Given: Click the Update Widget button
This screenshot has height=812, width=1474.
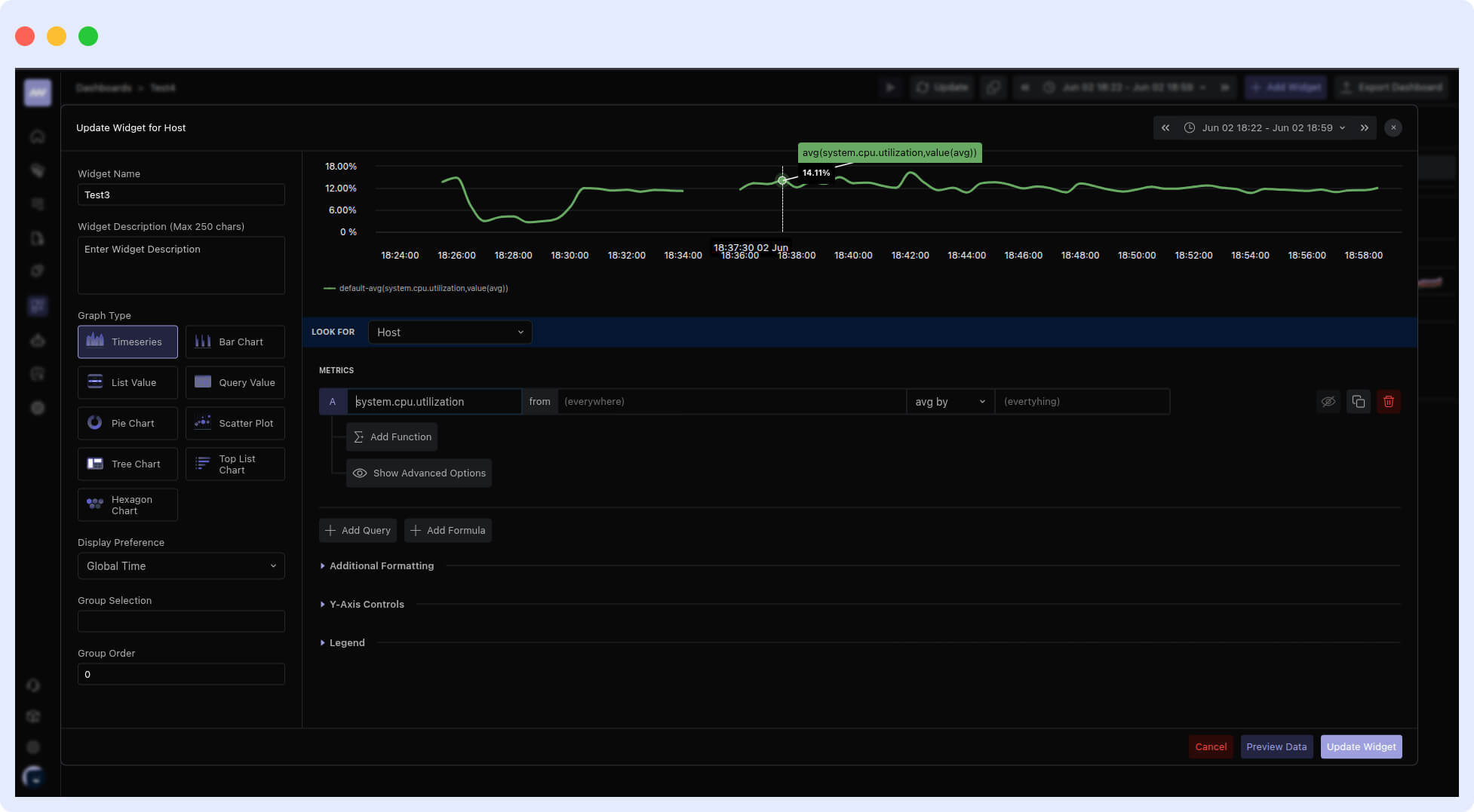Looking at the screenshot, I should (x=1361, y=747).
